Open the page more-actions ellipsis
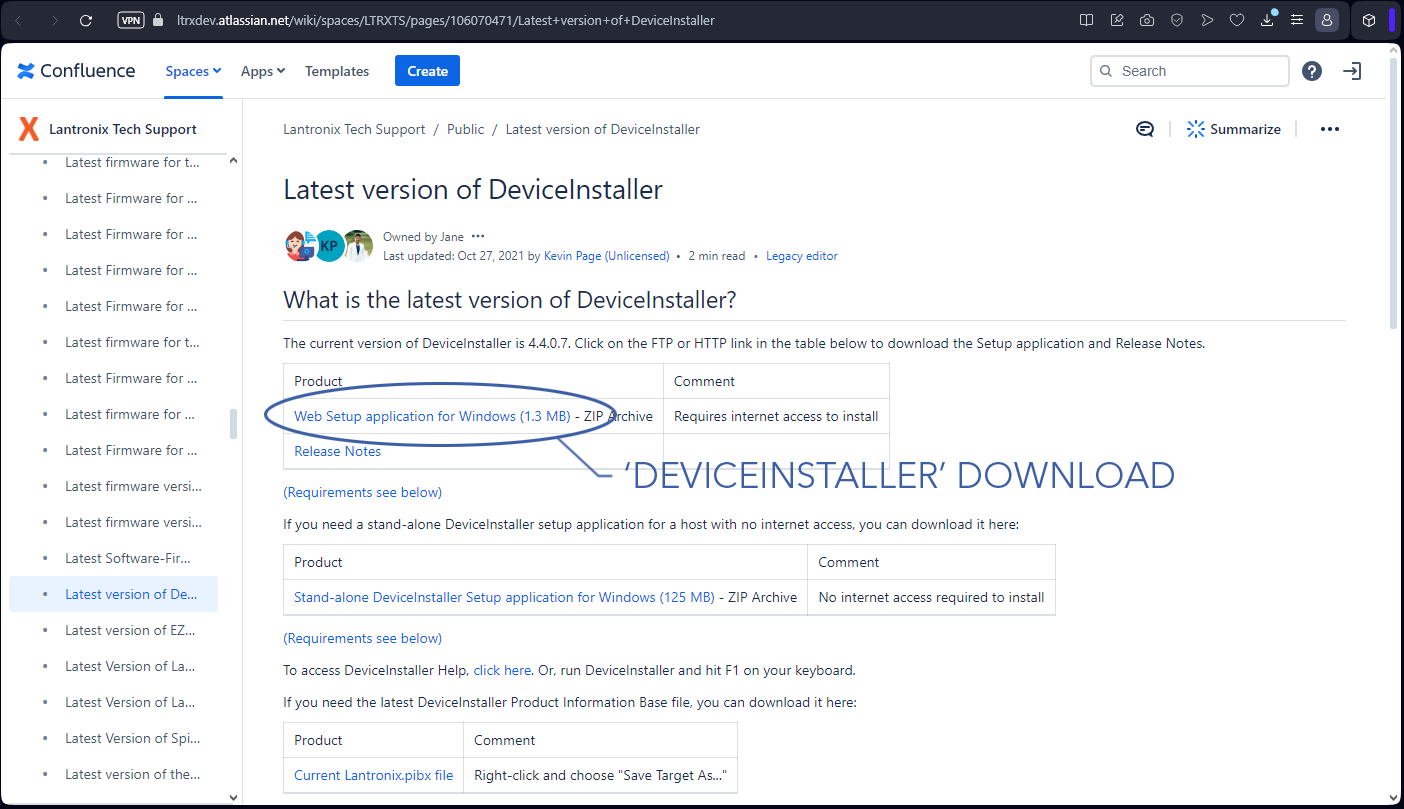The image size is (1404, 809). pyautogui.click(x=1329, y=129)
